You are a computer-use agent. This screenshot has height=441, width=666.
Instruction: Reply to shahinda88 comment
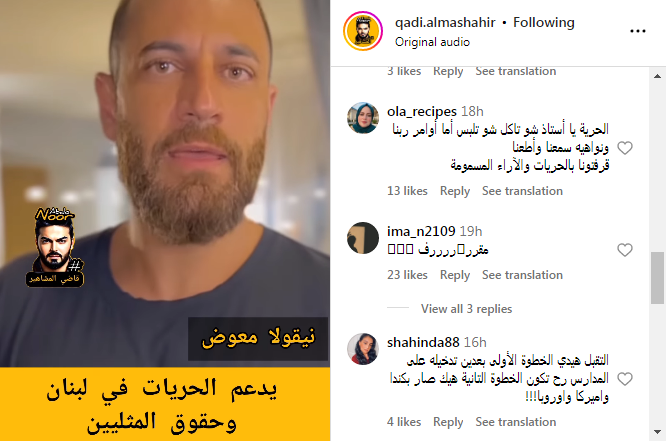pos(448,422)
